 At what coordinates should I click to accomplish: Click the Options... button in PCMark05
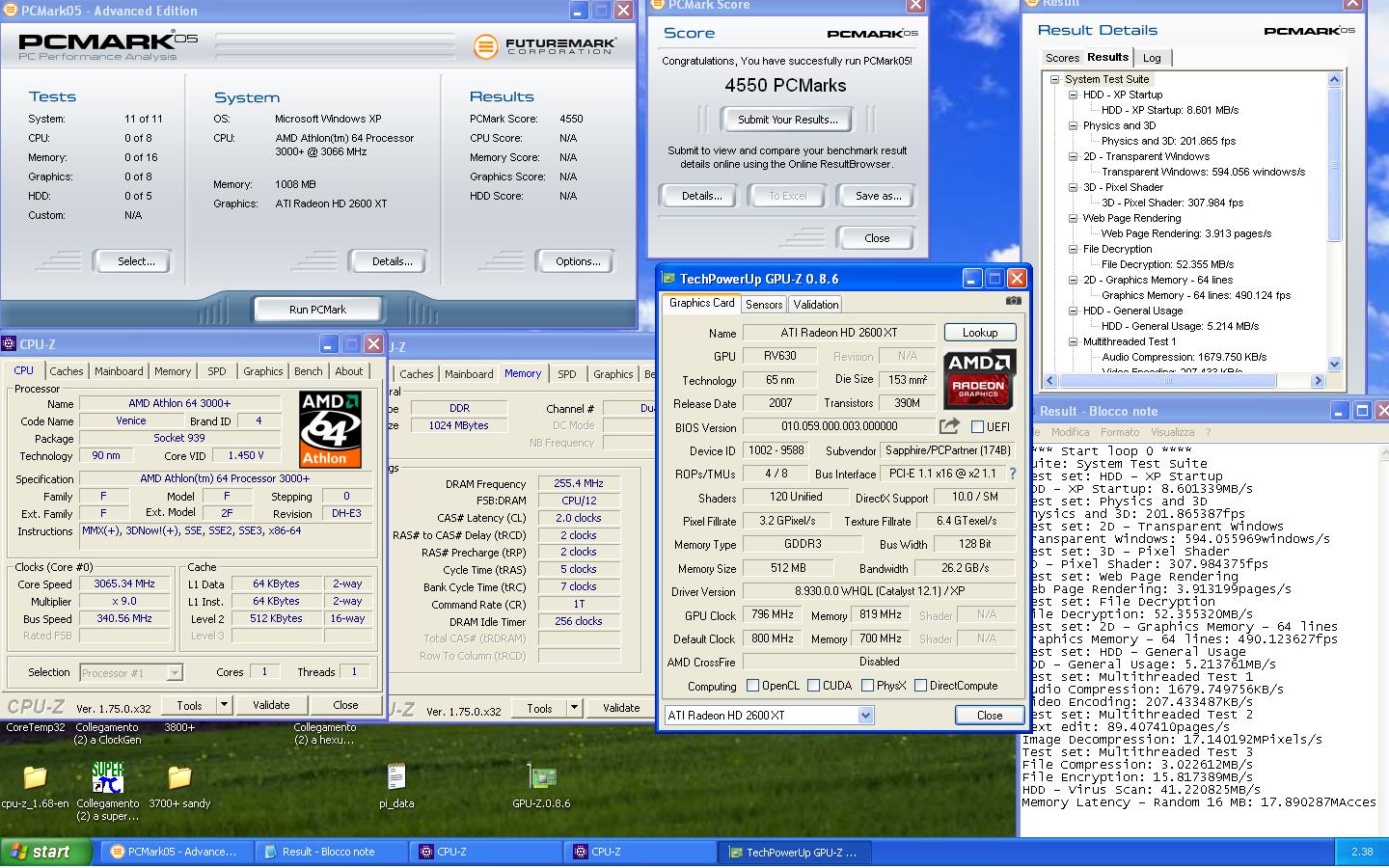click(578, 261)
